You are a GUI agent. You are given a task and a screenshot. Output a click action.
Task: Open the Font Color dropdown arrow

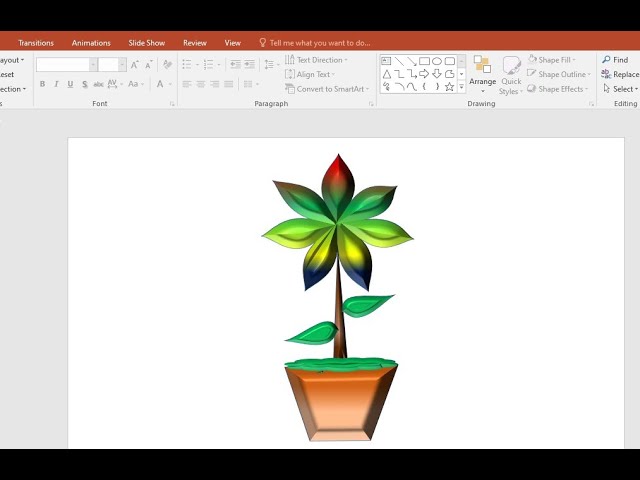pyautogui.click(x=170, y=84)
